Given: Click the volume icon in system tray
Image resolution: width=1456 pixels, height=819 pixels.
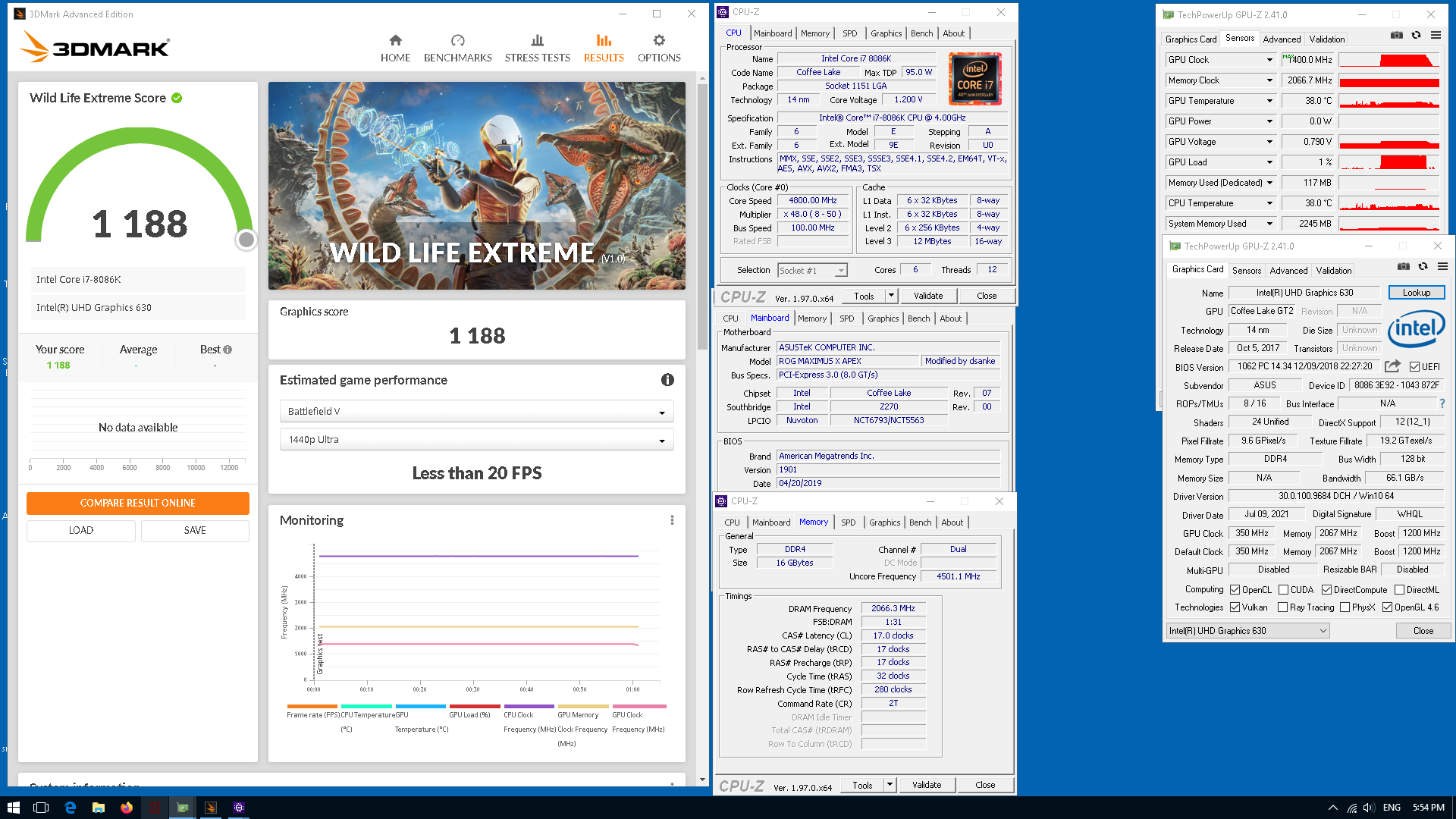Looking at the screenshot, I should (1369, 808).
